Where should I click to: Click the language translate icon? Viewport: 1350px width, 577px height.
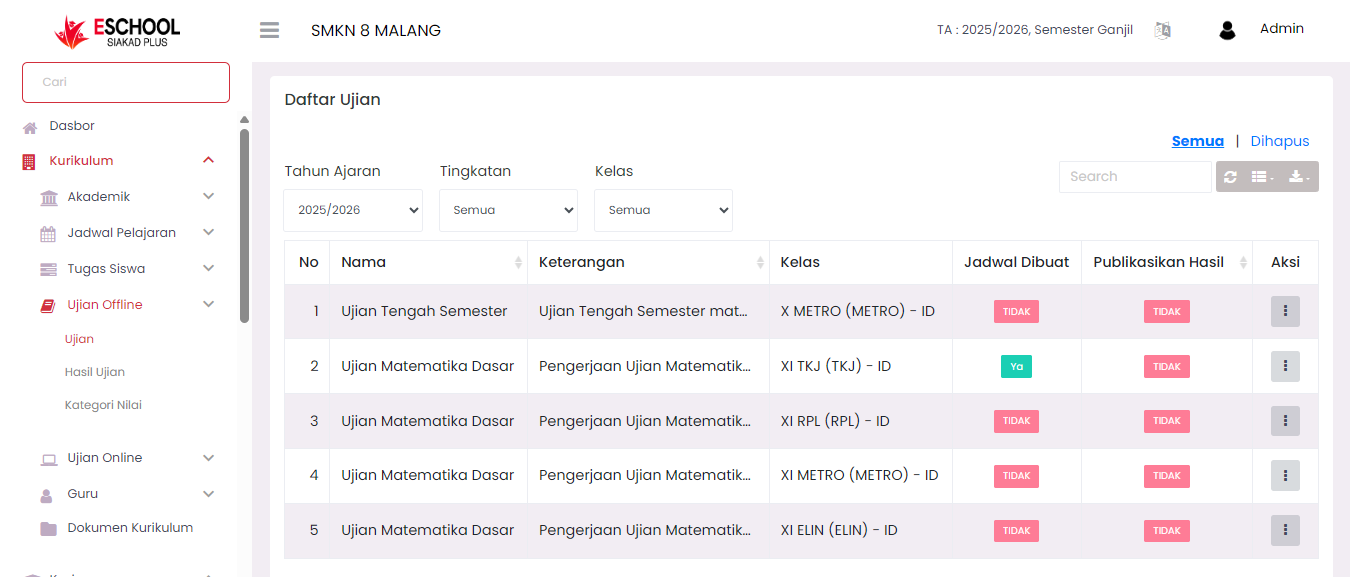[1162, 30]
